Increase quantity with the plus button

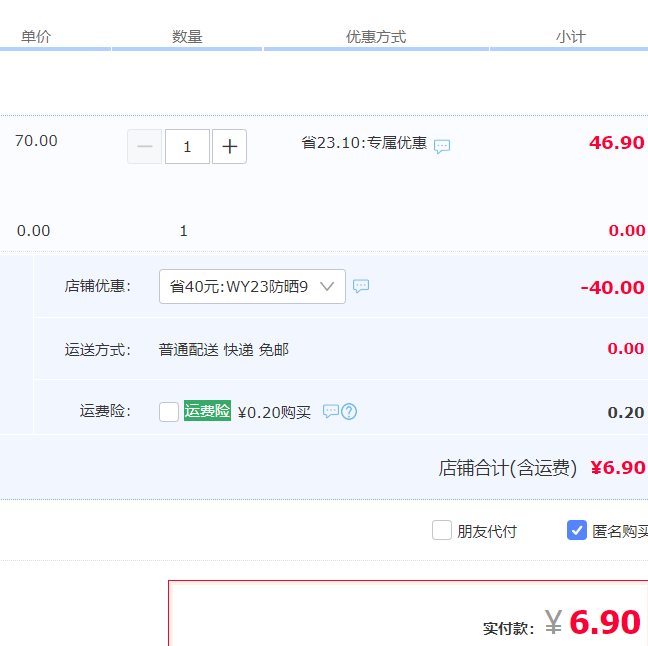229,147
